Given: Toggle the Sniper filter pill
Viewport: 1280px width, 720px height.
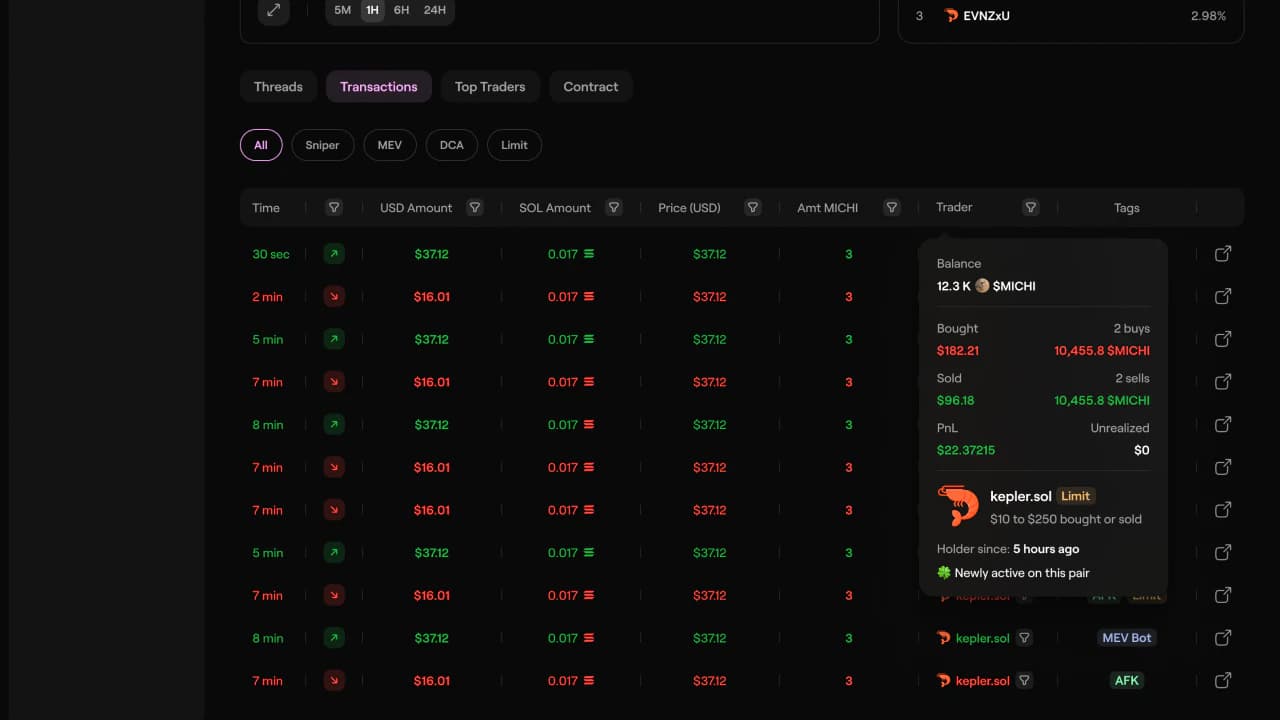Looking at the screenshot, I should tap(322, 145).
